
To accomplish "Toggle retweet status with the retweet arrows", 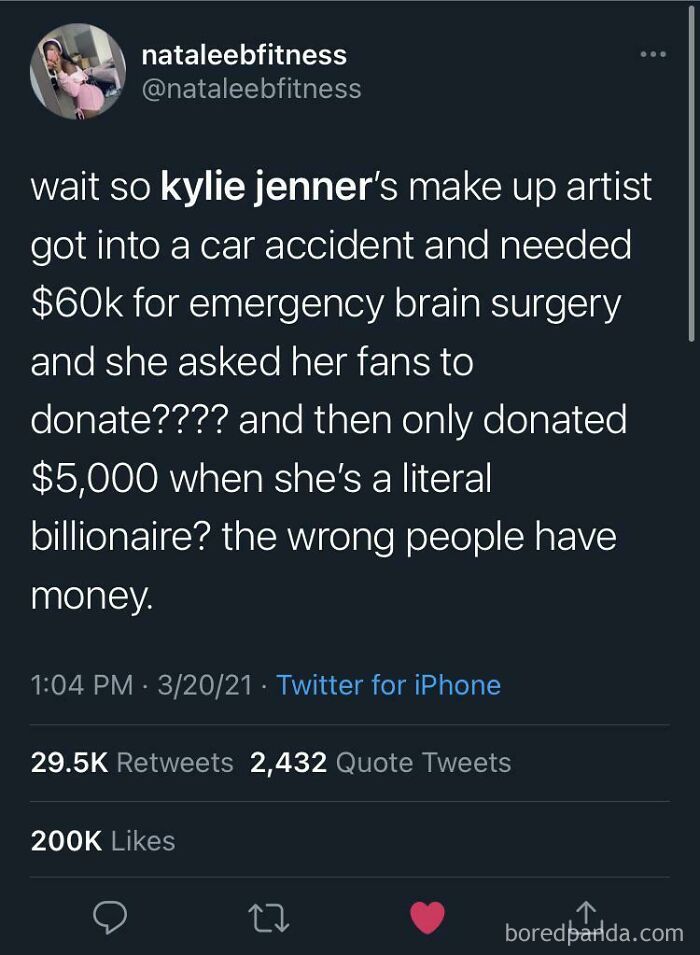I will (x=266, y=915).
